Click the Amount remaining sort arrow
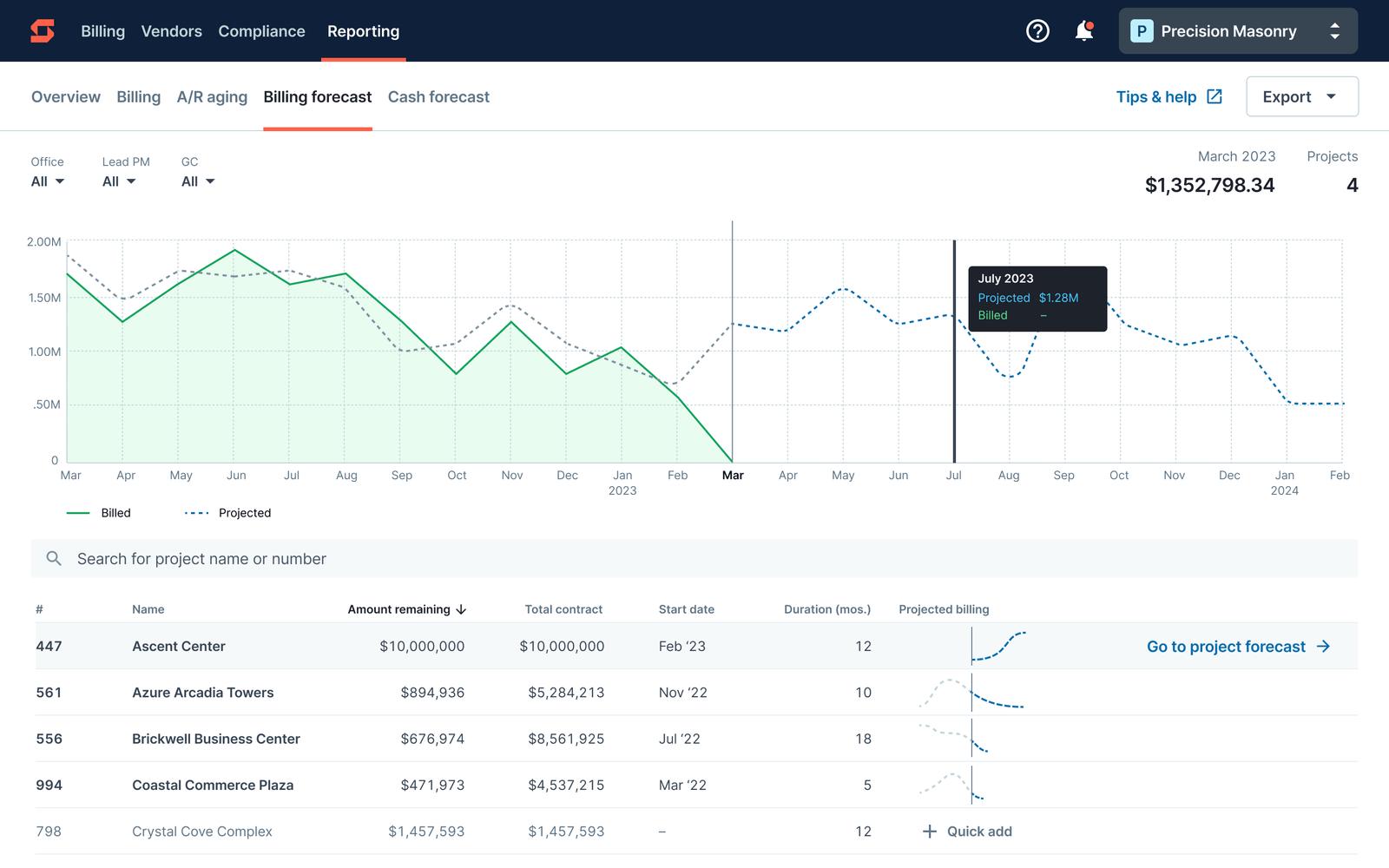Viewport: 1389px width, 868px height. click(462, 610)
